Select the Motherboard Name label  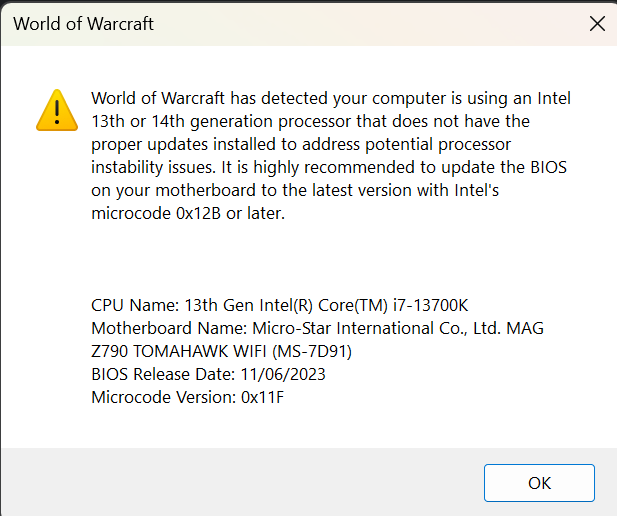pos(169,328)
